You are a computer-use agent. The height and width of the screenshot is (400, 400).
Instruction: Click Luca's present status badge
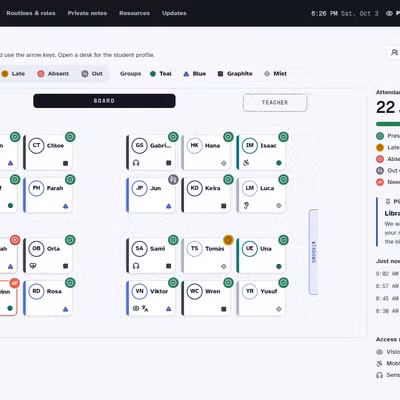[x=283, y=179]
